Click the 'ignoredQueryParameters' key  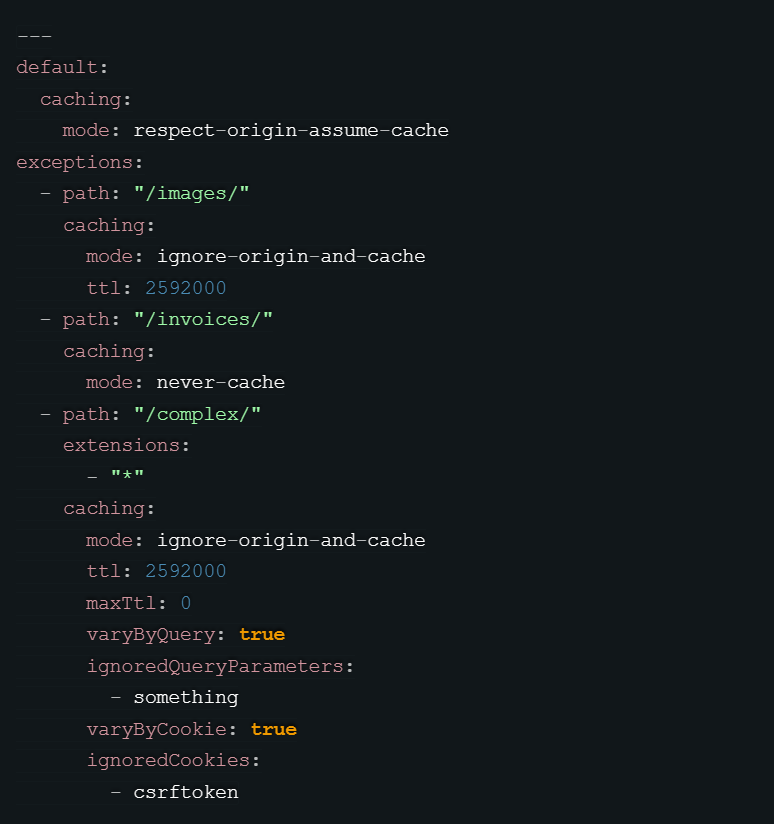click(220, 666)
